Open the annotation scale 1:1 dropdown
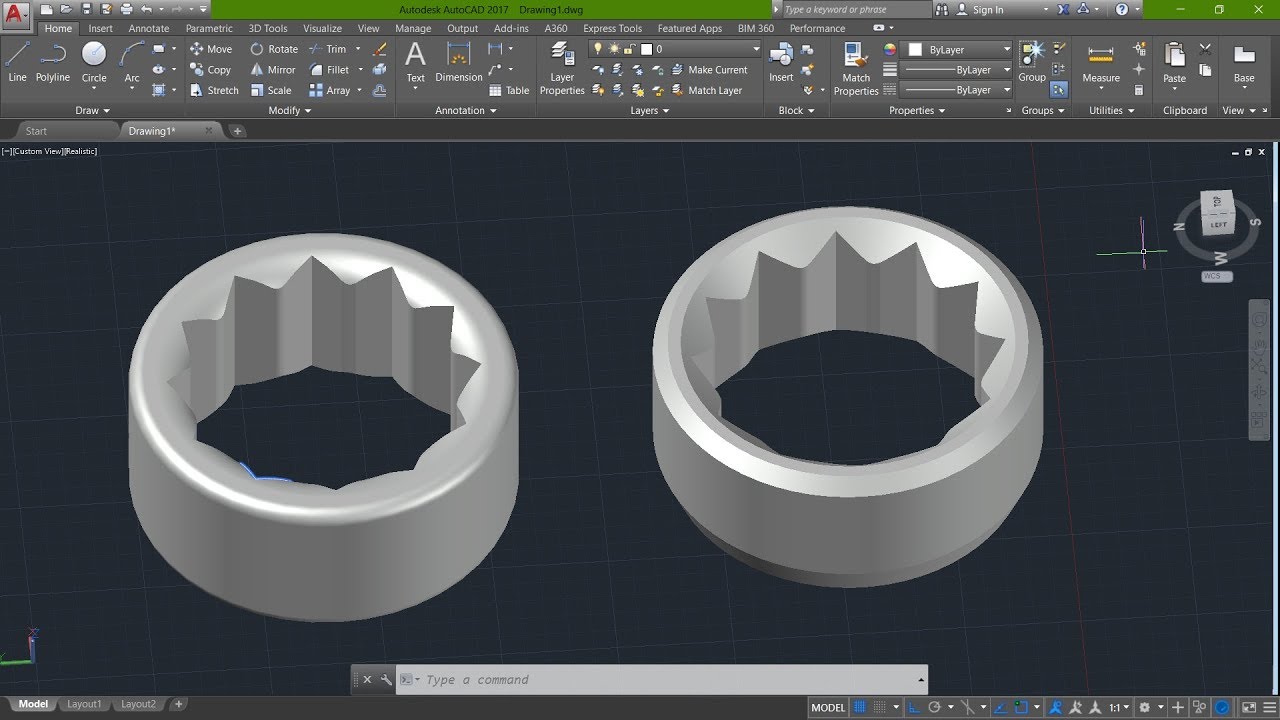The image size is (1280, 720). coord(1120,707)
